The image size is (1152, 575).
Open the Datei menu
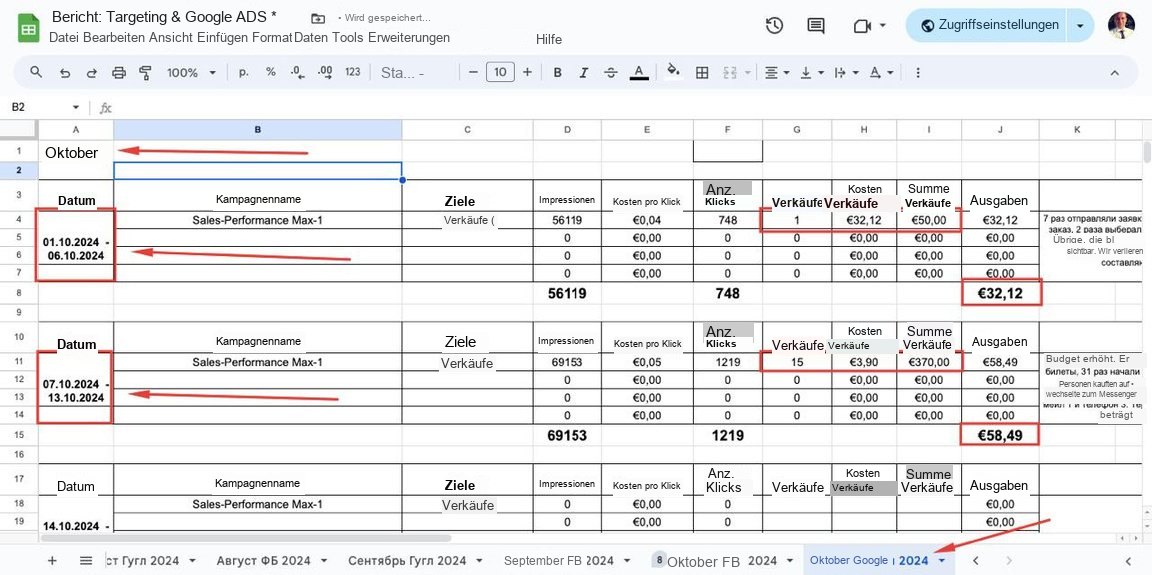pos(64,37)
